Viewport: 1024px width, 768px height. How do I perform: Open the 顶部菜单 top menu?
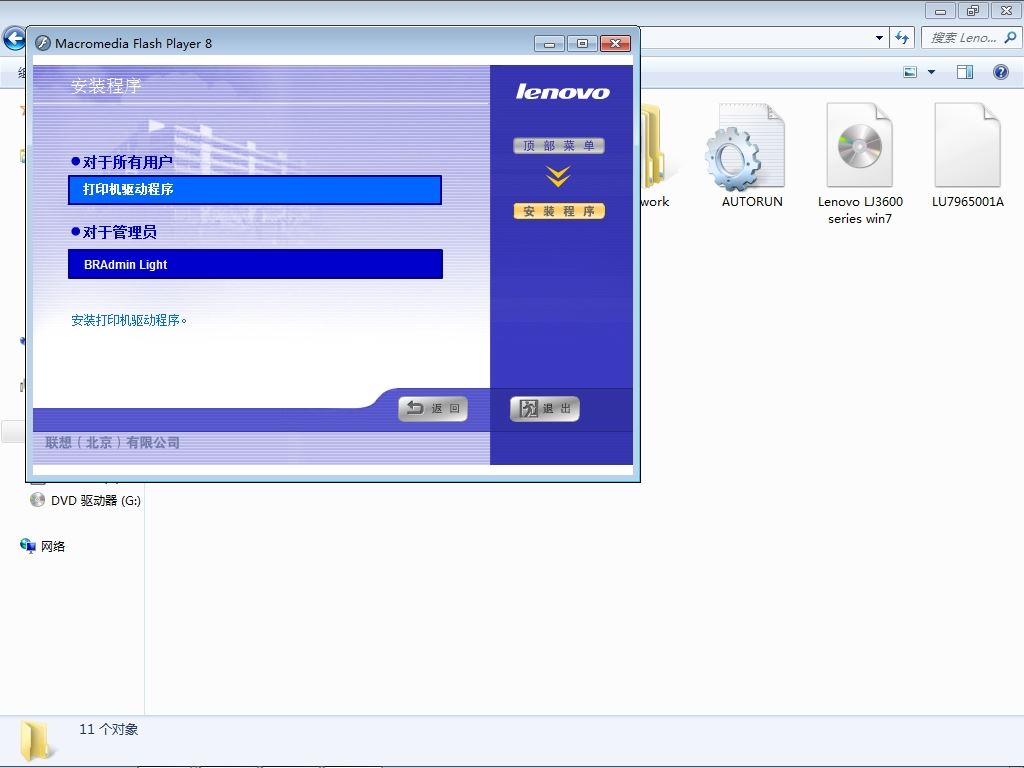point(559,146)
